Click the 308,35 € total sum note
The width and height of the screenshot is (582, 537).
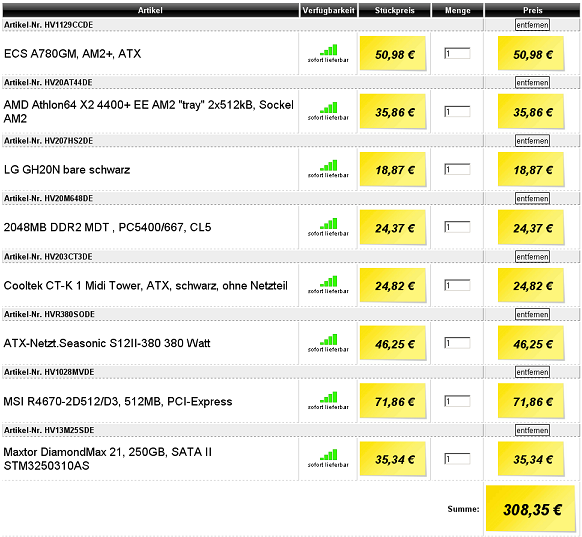(531, 509)
